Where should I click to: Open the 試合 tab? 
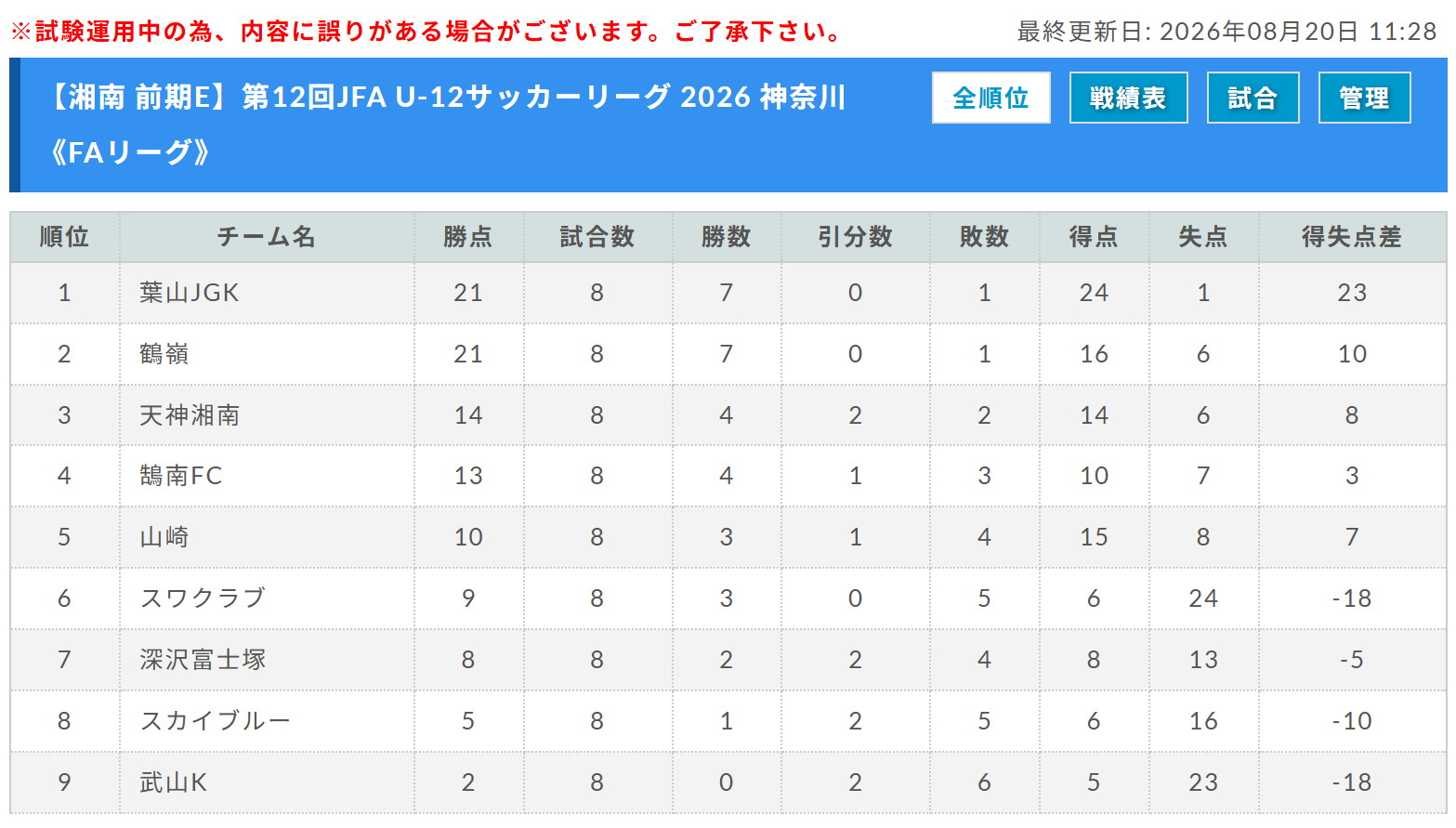pyautogui.click(x=1253, y=98)
